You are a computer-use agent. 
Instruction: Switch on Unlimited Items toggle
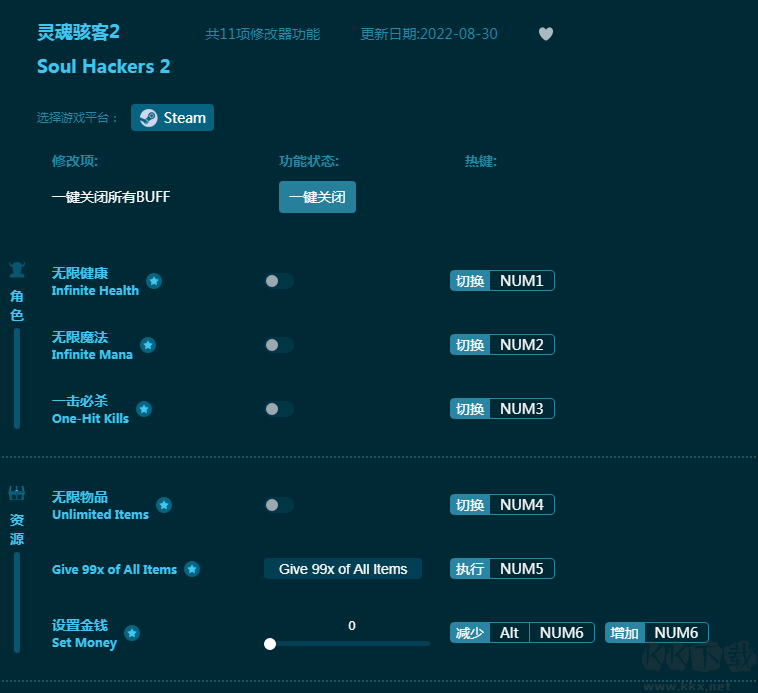point(279,505)
